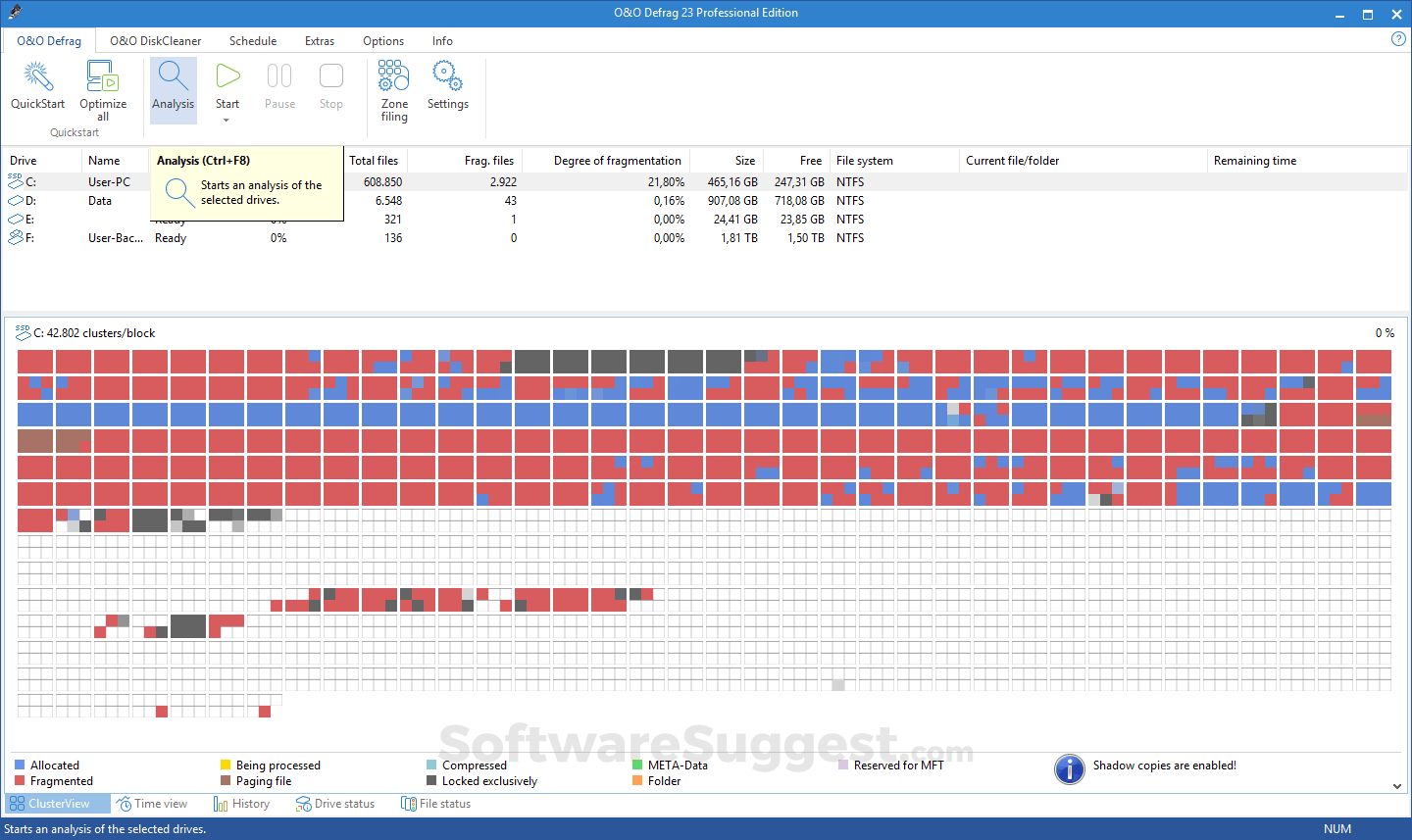This screenshot has width=1412, height=840.
Task: Open the File status view
Action: pos(435,803)
